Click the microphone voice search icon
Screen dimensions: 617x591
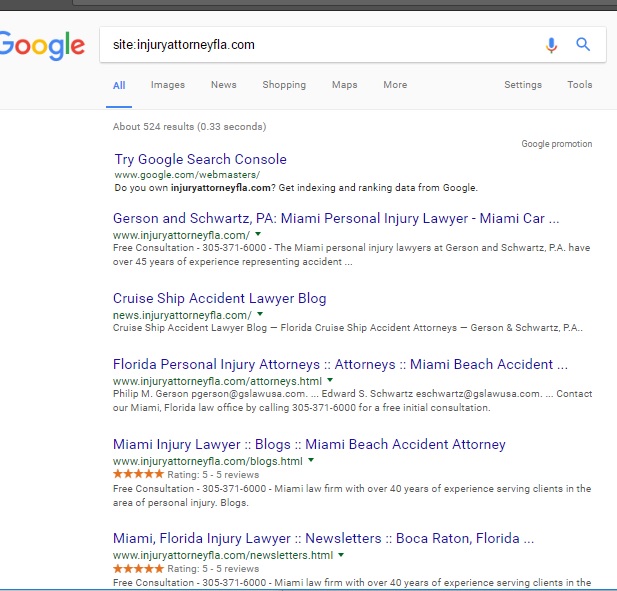[x=551, y=45]
